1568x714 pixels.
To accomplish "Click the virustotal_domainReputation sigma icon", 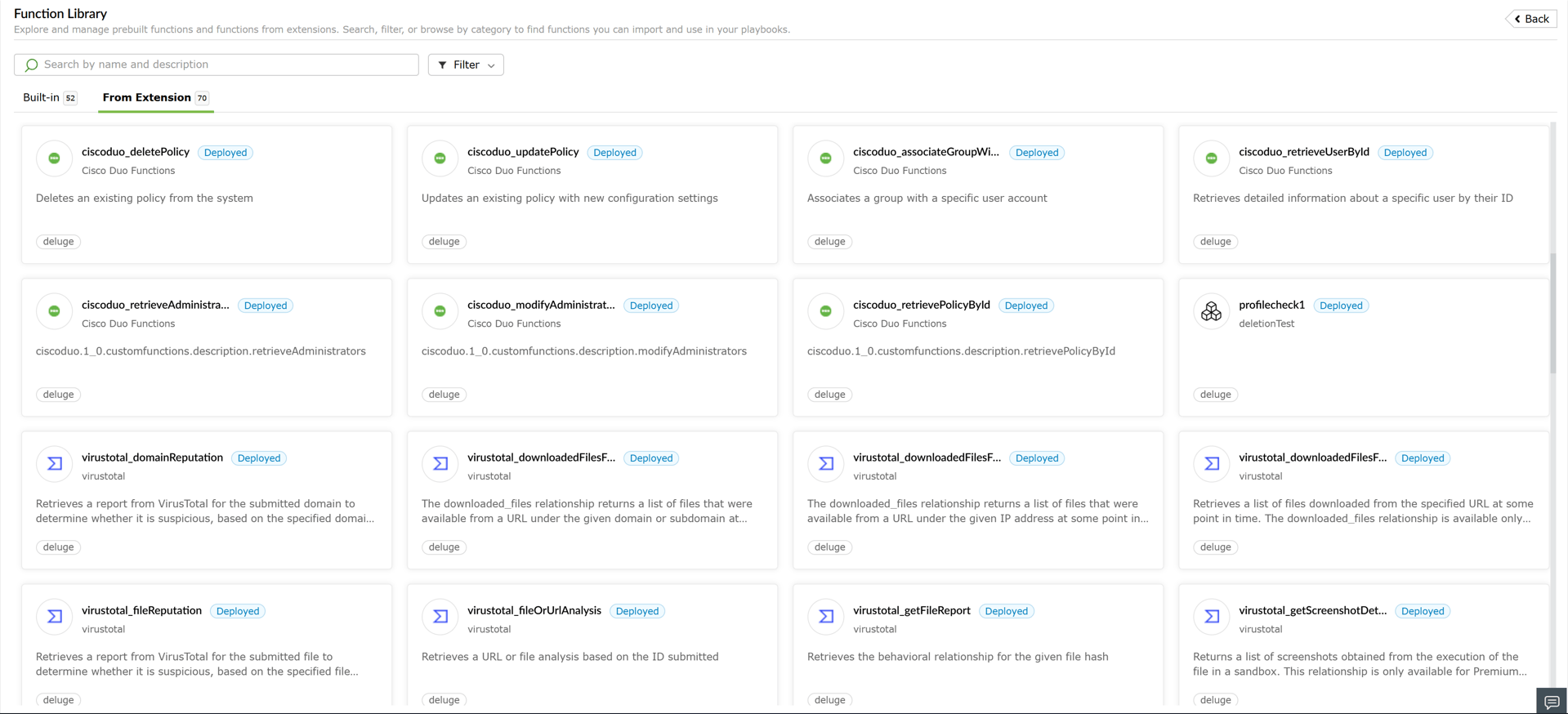I will [54, 464].
